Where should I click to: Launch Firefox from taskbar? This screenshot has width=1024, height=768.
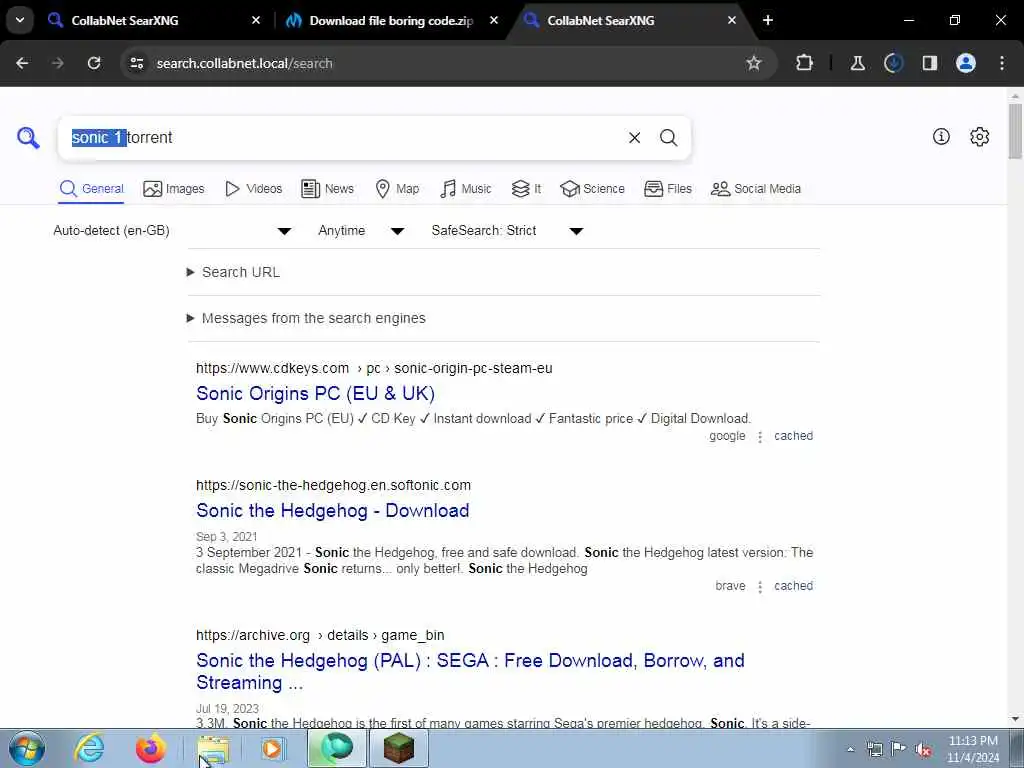pyautogui.click(x=151, y=748)
